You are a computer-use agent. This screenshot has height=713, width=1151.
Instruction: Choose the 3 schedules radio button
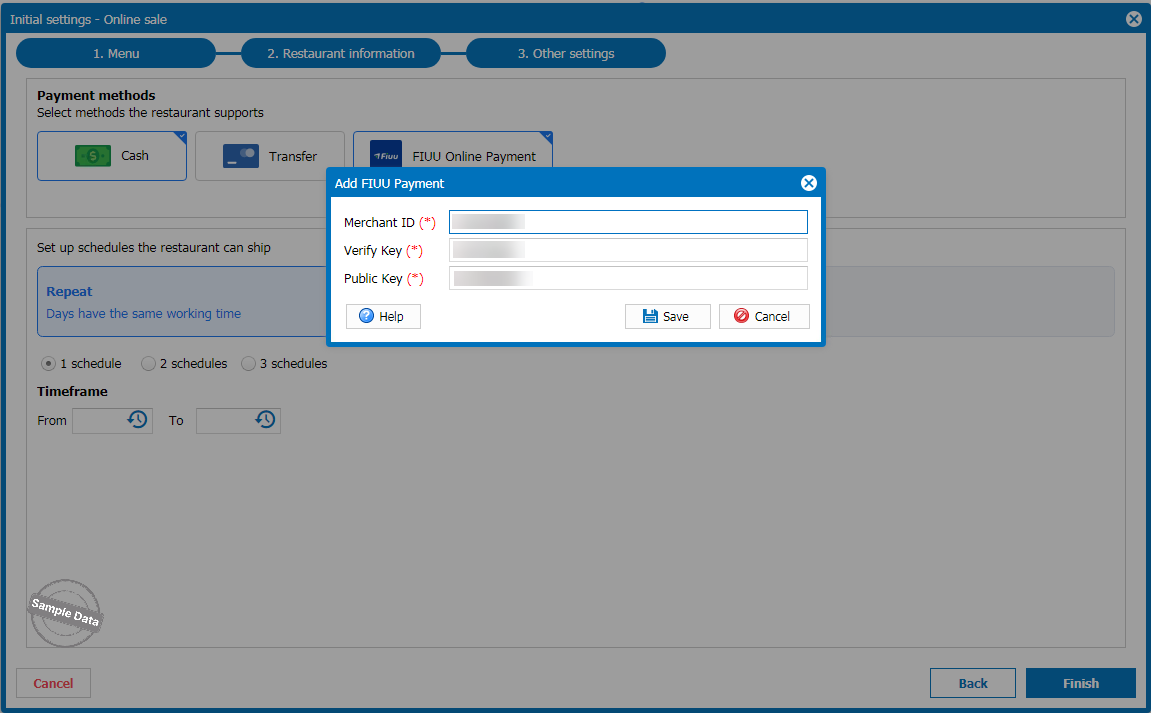tap(249, 364)
